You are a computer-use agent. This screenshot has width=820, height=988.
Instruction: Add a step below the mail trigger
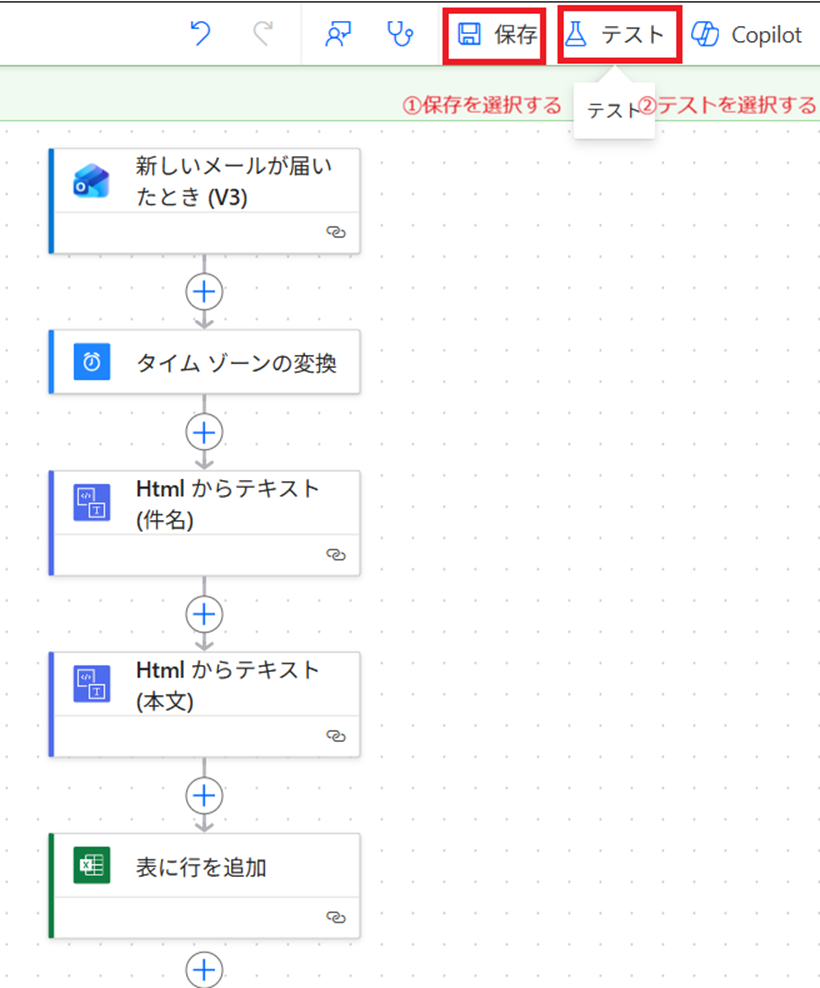[x=204, y=291]
